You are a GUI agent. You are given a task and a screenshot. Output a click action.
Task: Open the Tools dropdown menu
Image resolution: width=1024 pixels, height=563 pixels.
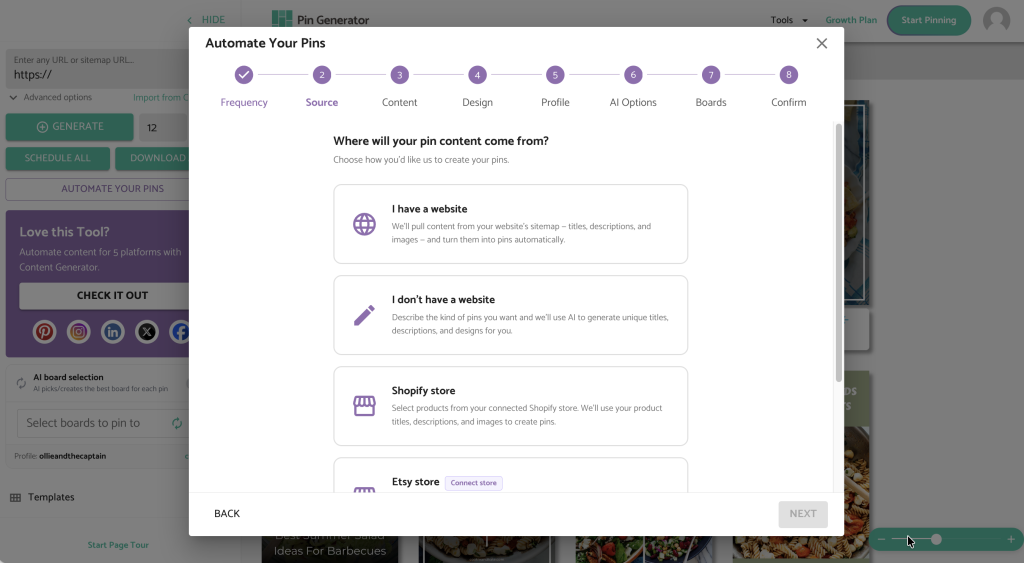[789, 20]
